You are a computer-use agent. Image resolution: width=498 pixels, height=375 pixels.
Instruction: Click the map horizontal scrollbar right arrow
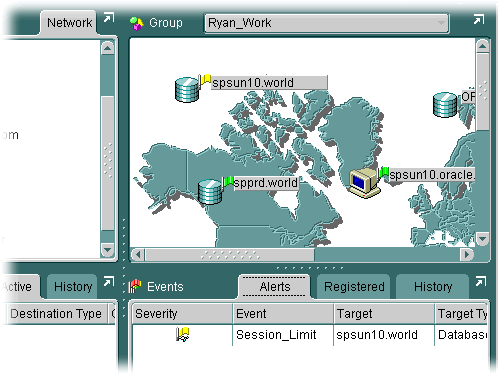[x=467, y=255]
